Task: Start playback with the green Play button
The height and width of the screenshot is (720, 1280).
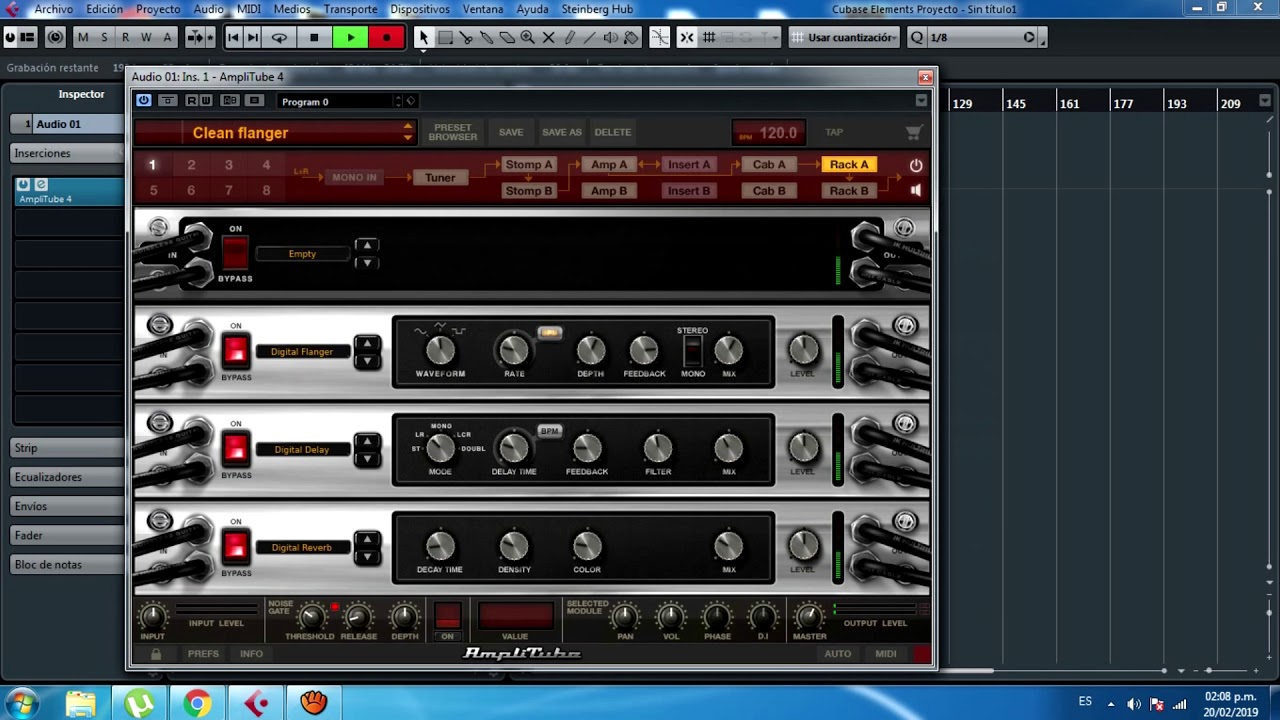Action: (350, 37)
